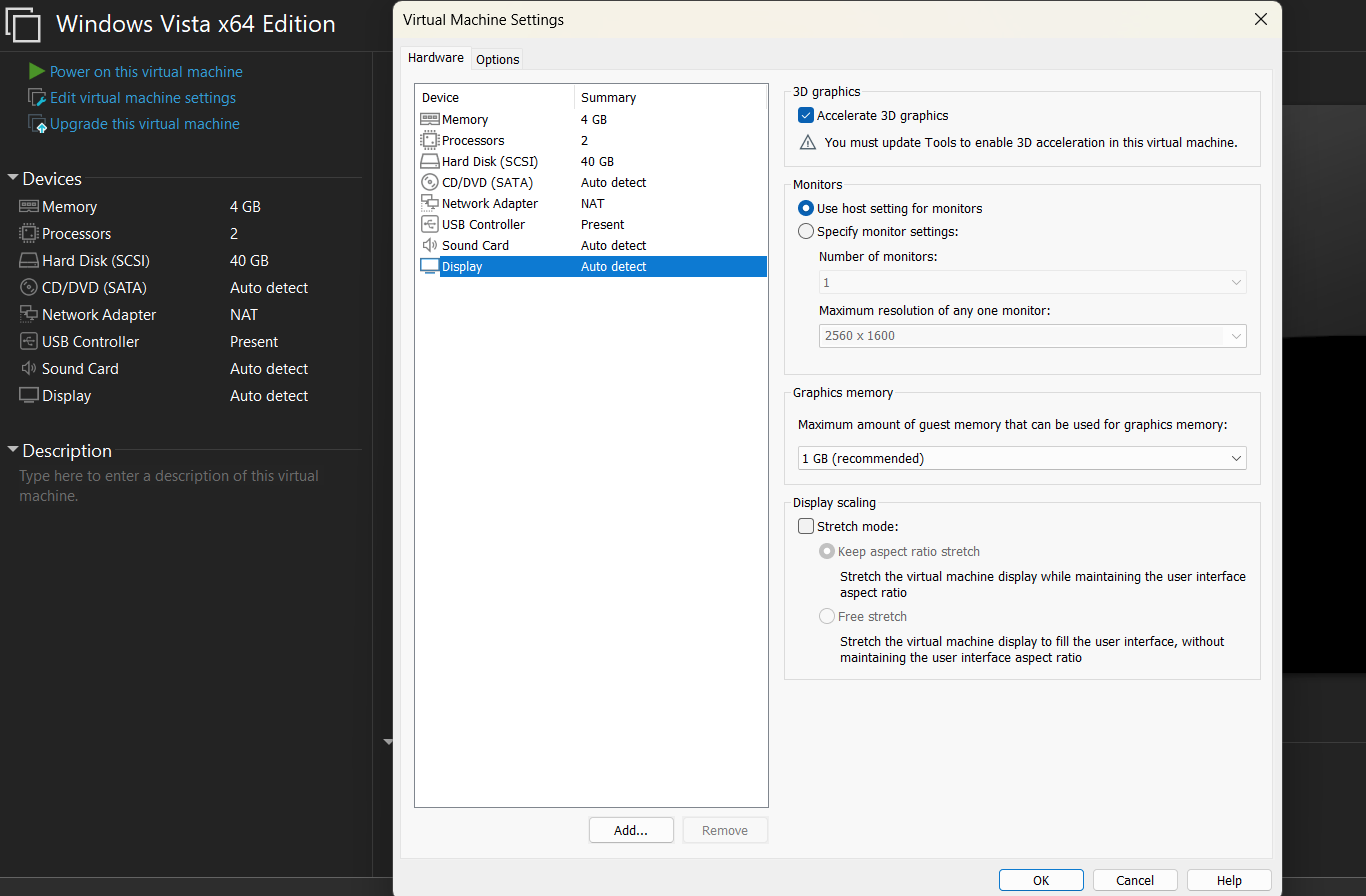The image size is (1366, 896).
Task: Select Keep aspect ratio stretch option
Action: tap(827, 551)
